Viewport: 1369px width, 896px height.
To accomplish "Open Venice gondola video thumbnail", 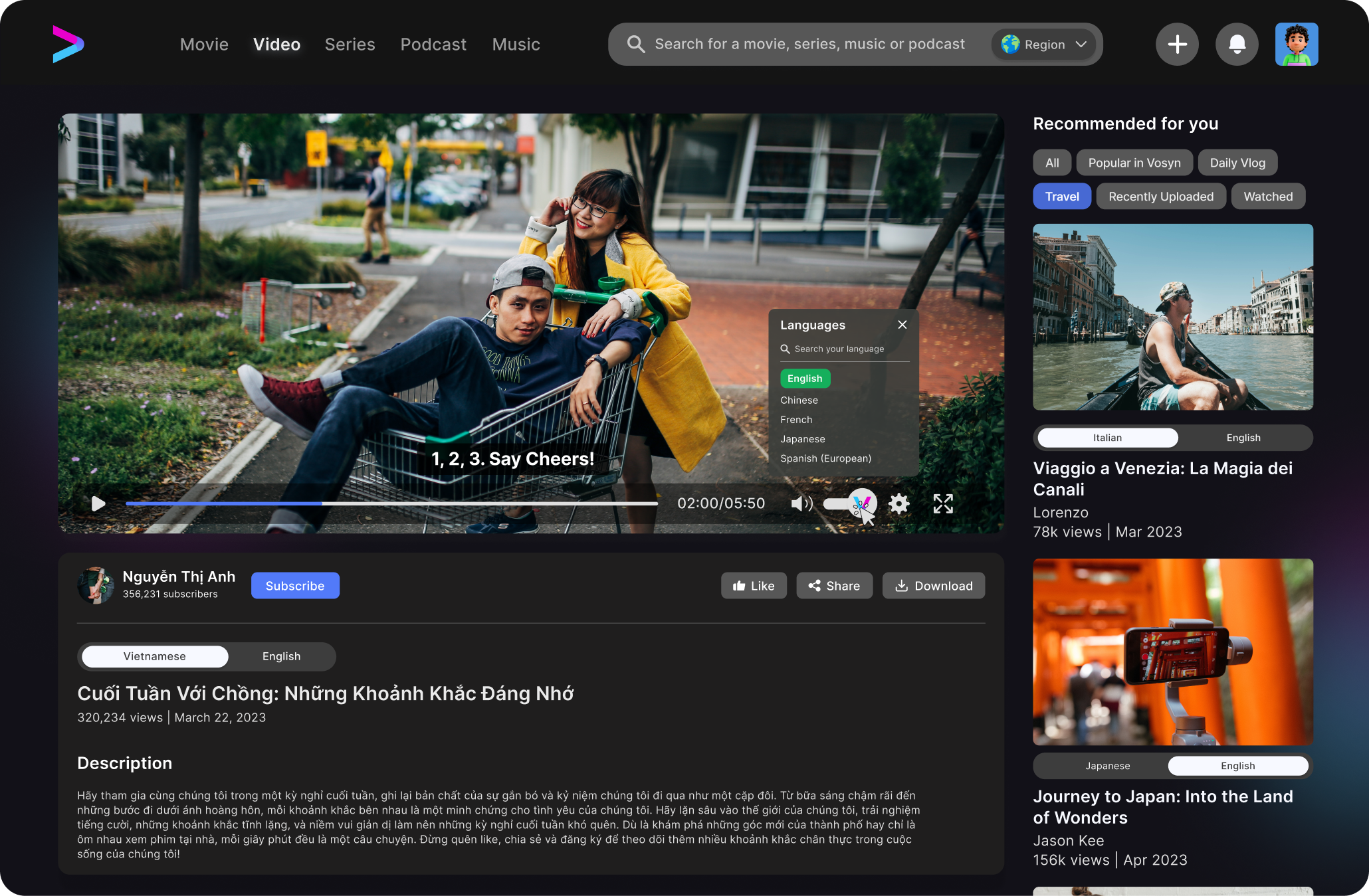I will [x=1173, y=317].
